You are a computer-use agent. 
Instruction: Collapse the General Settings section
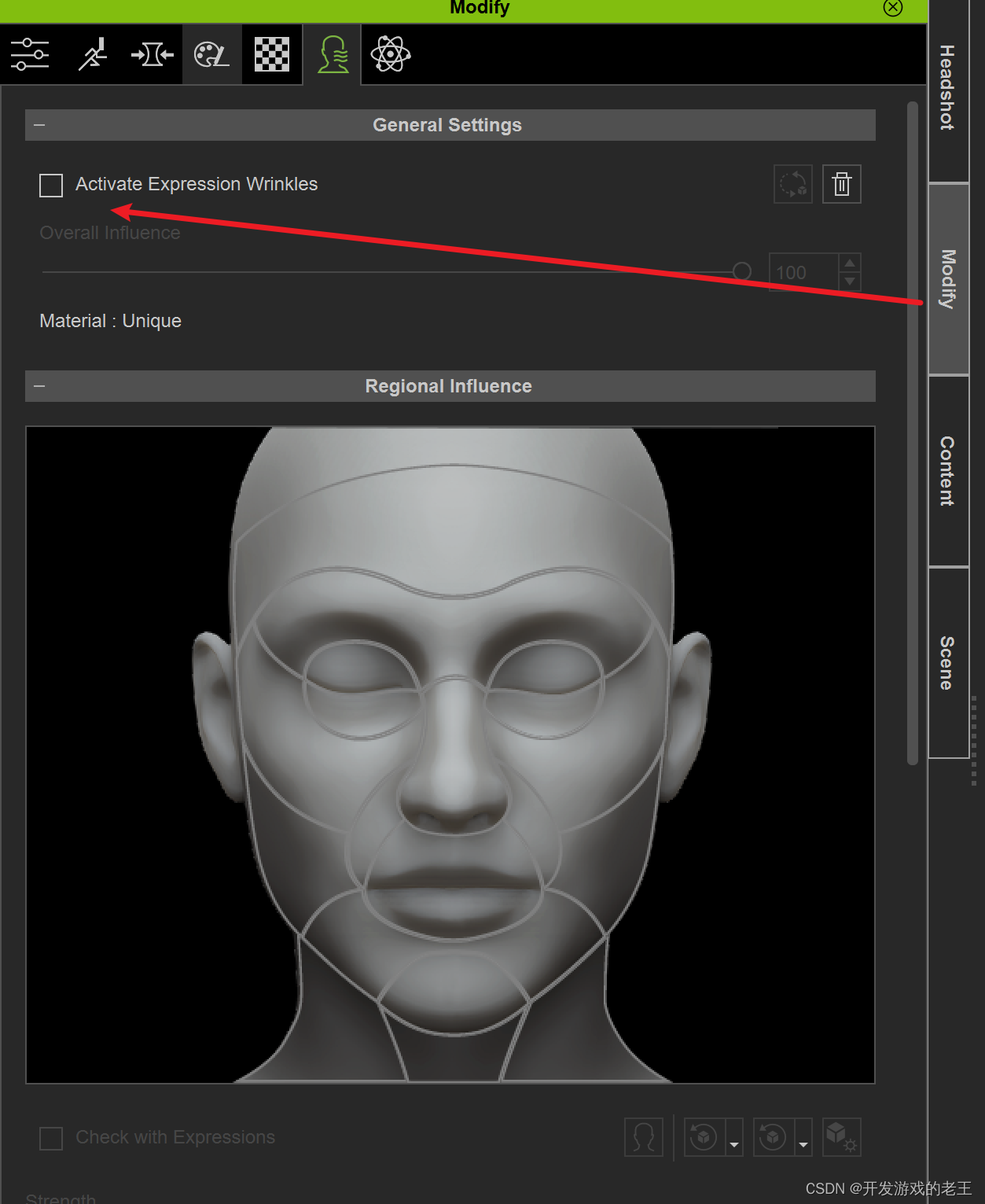pyautogui.click(x=39, y=125)
